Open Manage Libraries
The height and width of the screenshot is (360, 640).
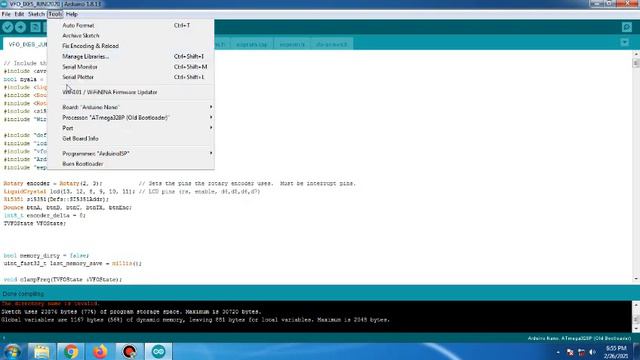tap(131, 56)
